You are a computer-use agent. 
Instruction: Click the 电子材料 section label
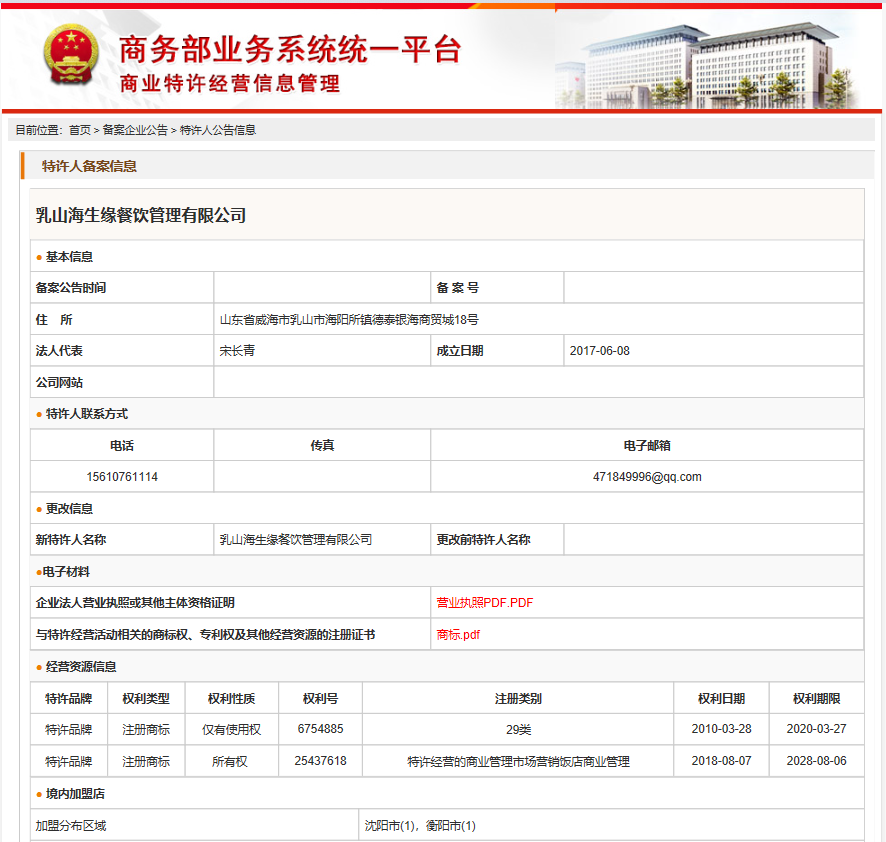[66, 572]
